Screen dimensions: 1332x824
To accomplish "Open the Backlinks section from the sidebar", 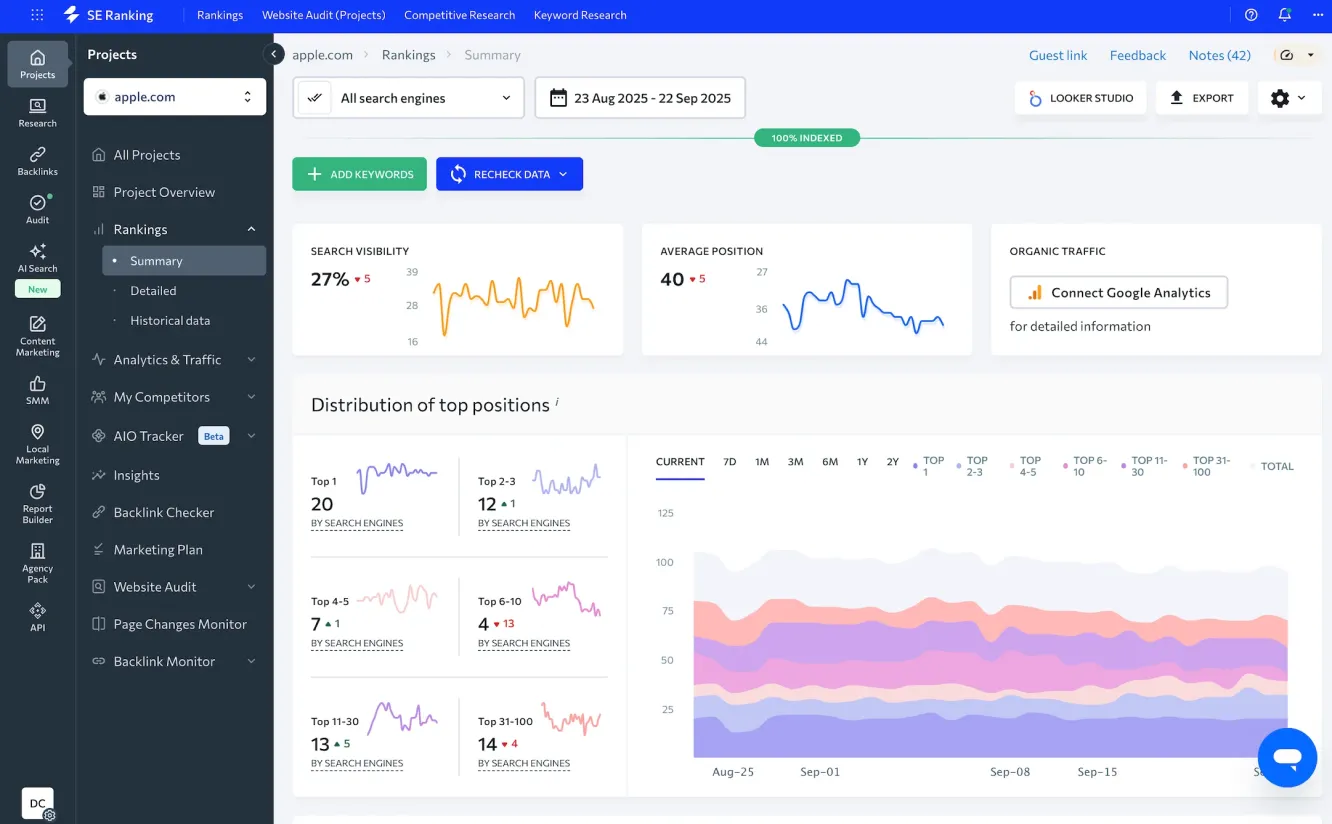I will [36, 163].
